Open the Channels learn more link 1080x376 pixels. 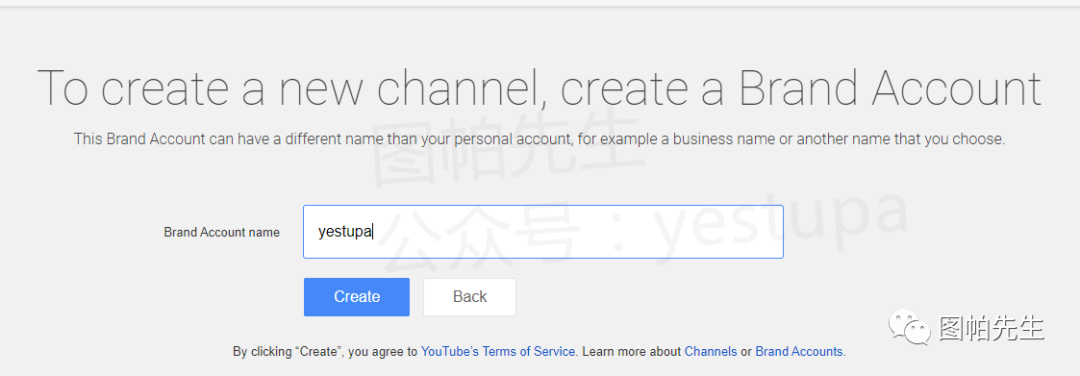click(x=711, y=351)
